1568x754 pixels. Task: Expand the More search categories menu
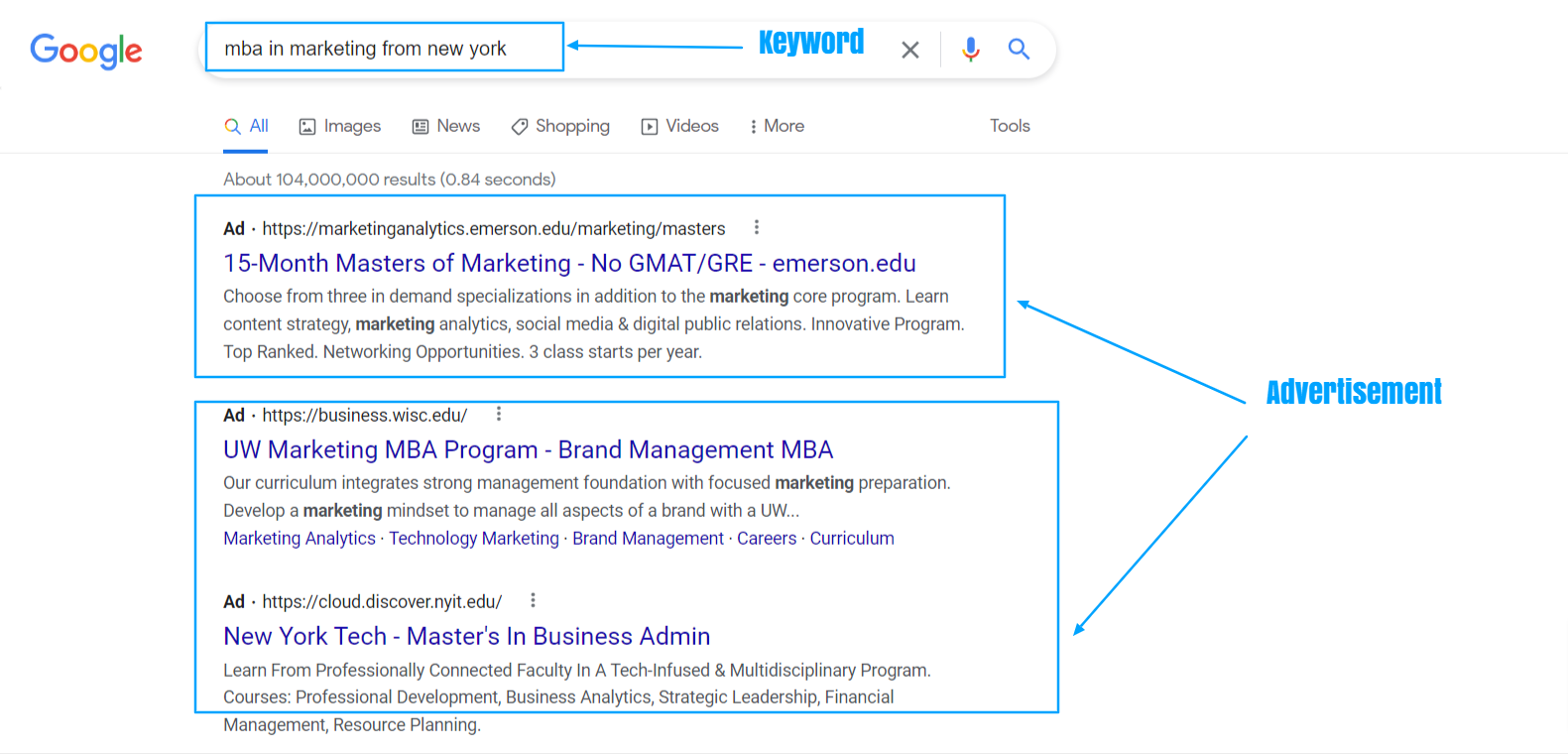click(778, 126)
